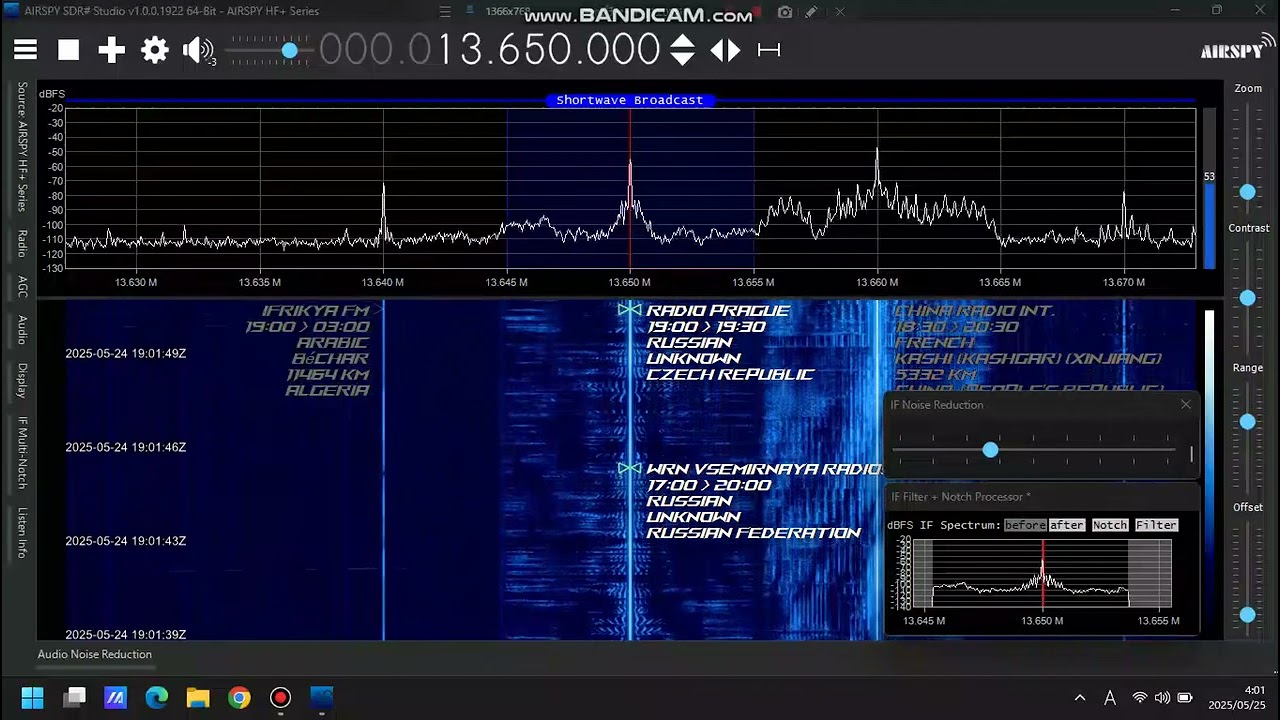
Task: Mute audio using the speaker icon
Action: pyautogui.click(x=199, y=50)
